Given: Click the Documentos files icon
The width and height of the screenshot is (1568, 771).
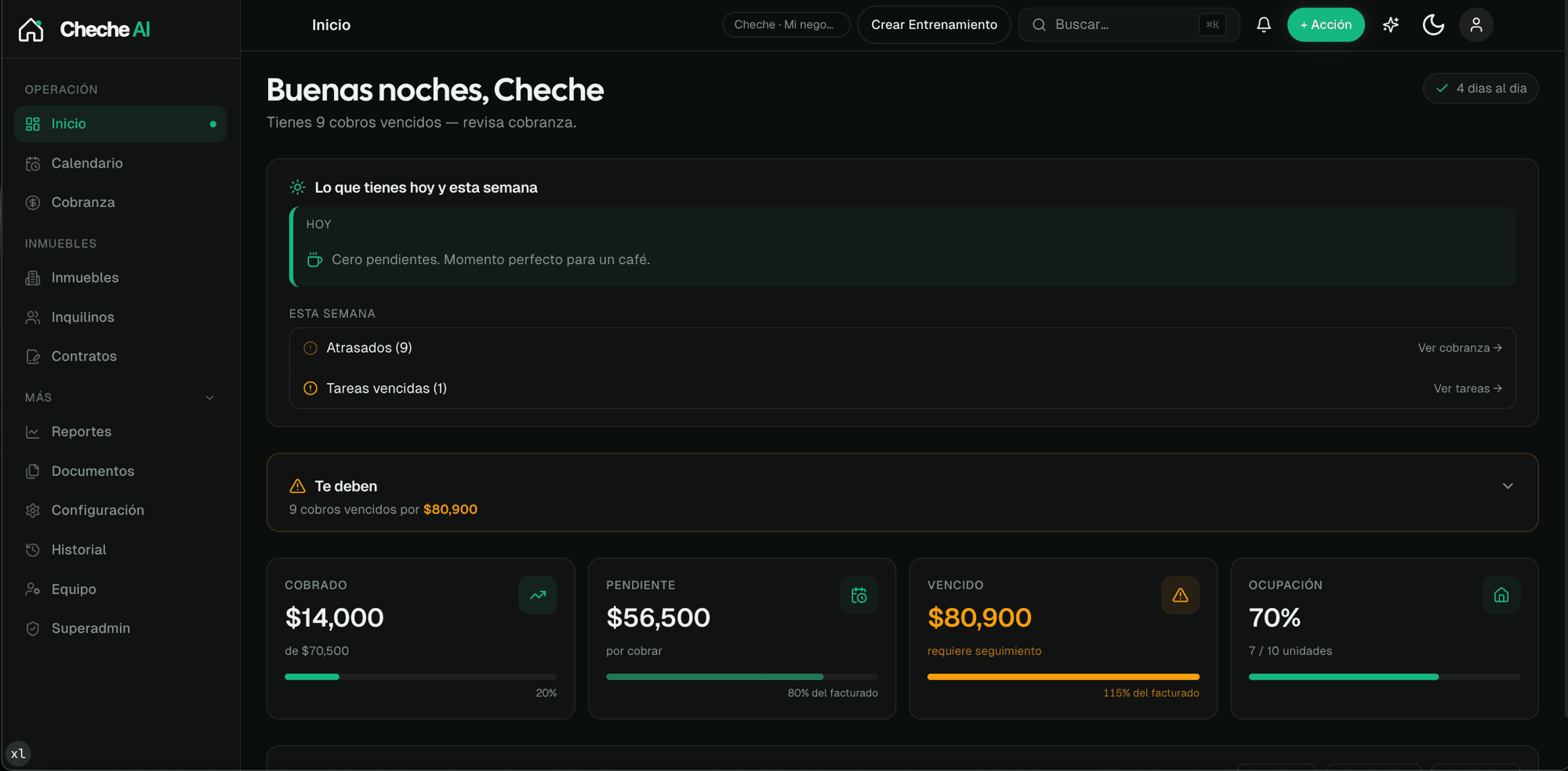Looking at the screenshot, I should (33, 471).
